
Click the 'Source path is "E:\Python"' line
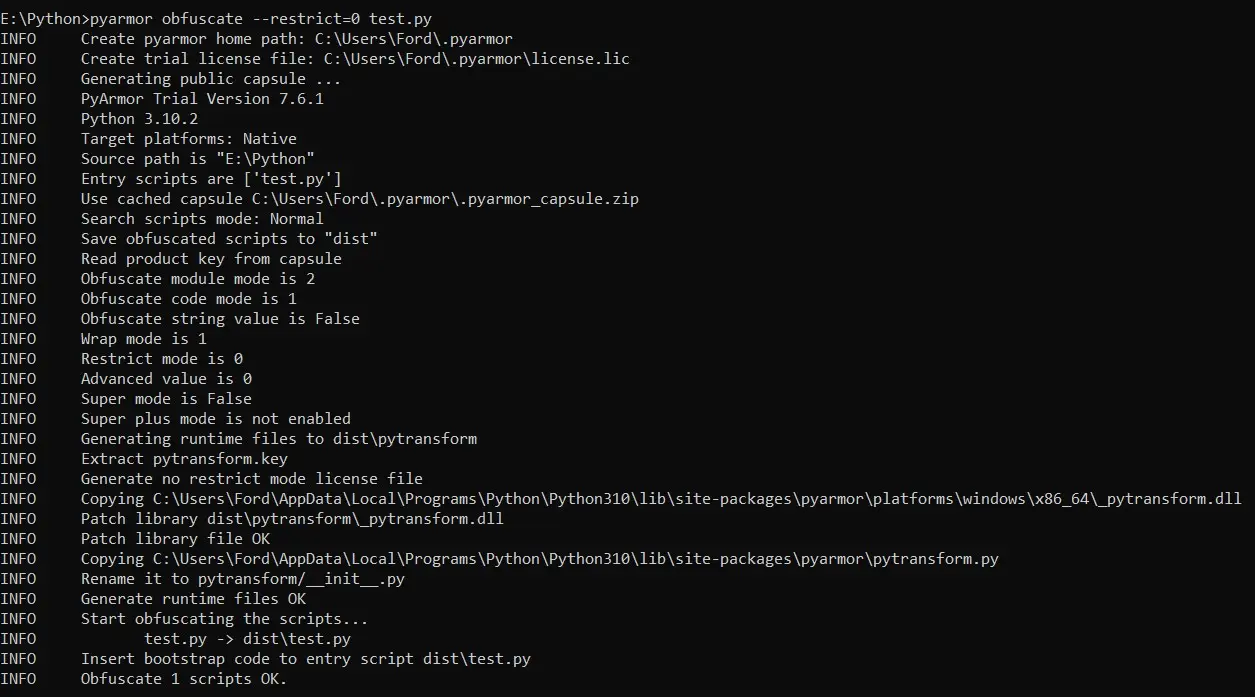click(x=197, y=159)
